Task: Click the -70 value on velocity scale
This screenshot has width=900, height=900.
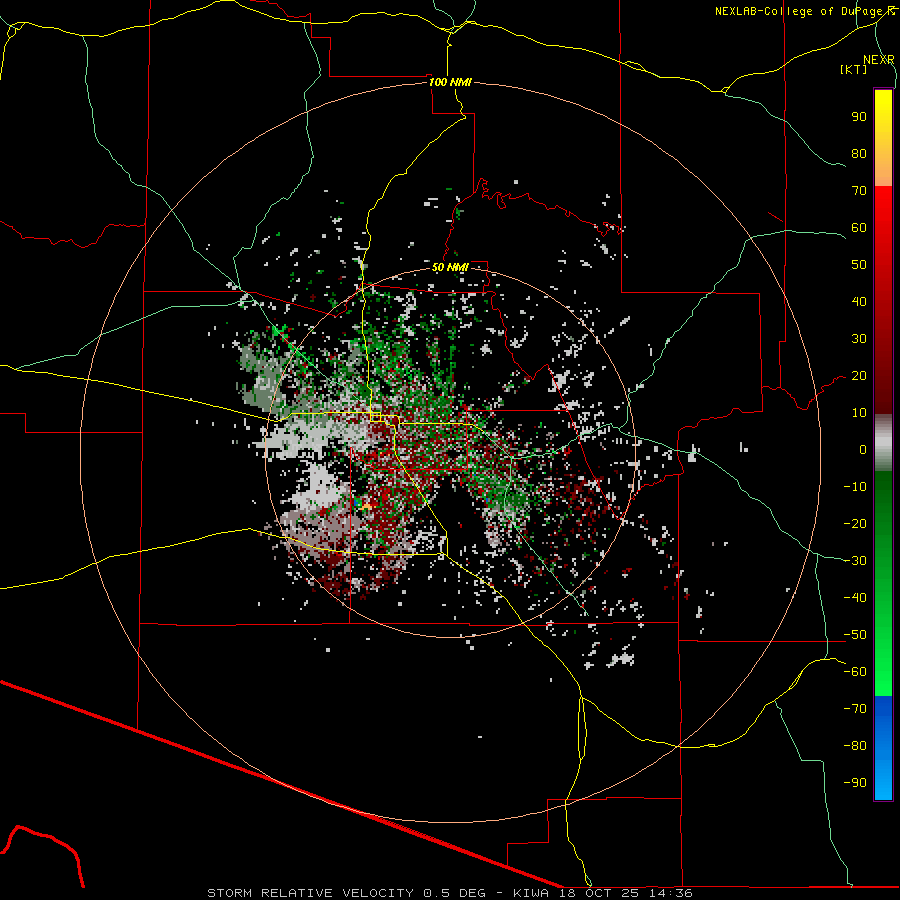Action: pos(855,709)
